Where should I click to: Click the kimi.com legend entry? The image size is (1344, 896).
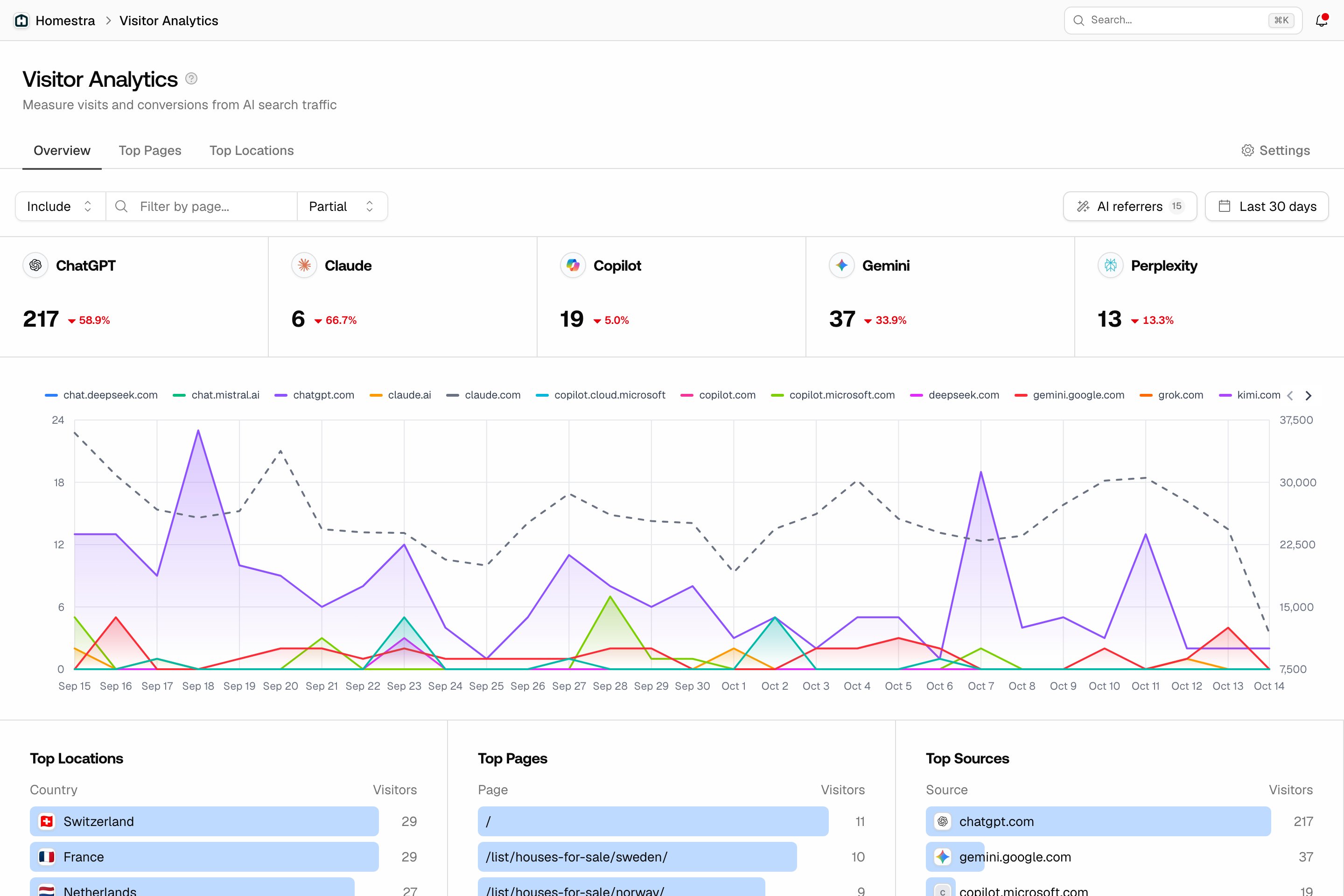pyautogui.click(x=1249, y=395)
